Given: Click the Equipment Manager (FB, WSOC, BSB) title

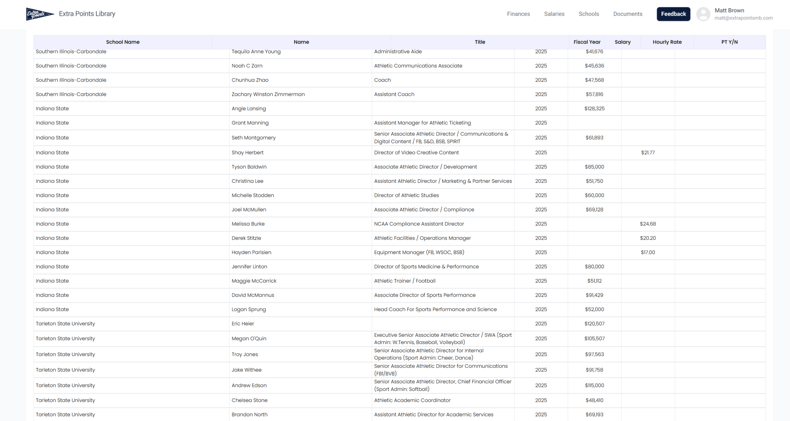Looking at the screenshot, I should click(x=419, y=253).
